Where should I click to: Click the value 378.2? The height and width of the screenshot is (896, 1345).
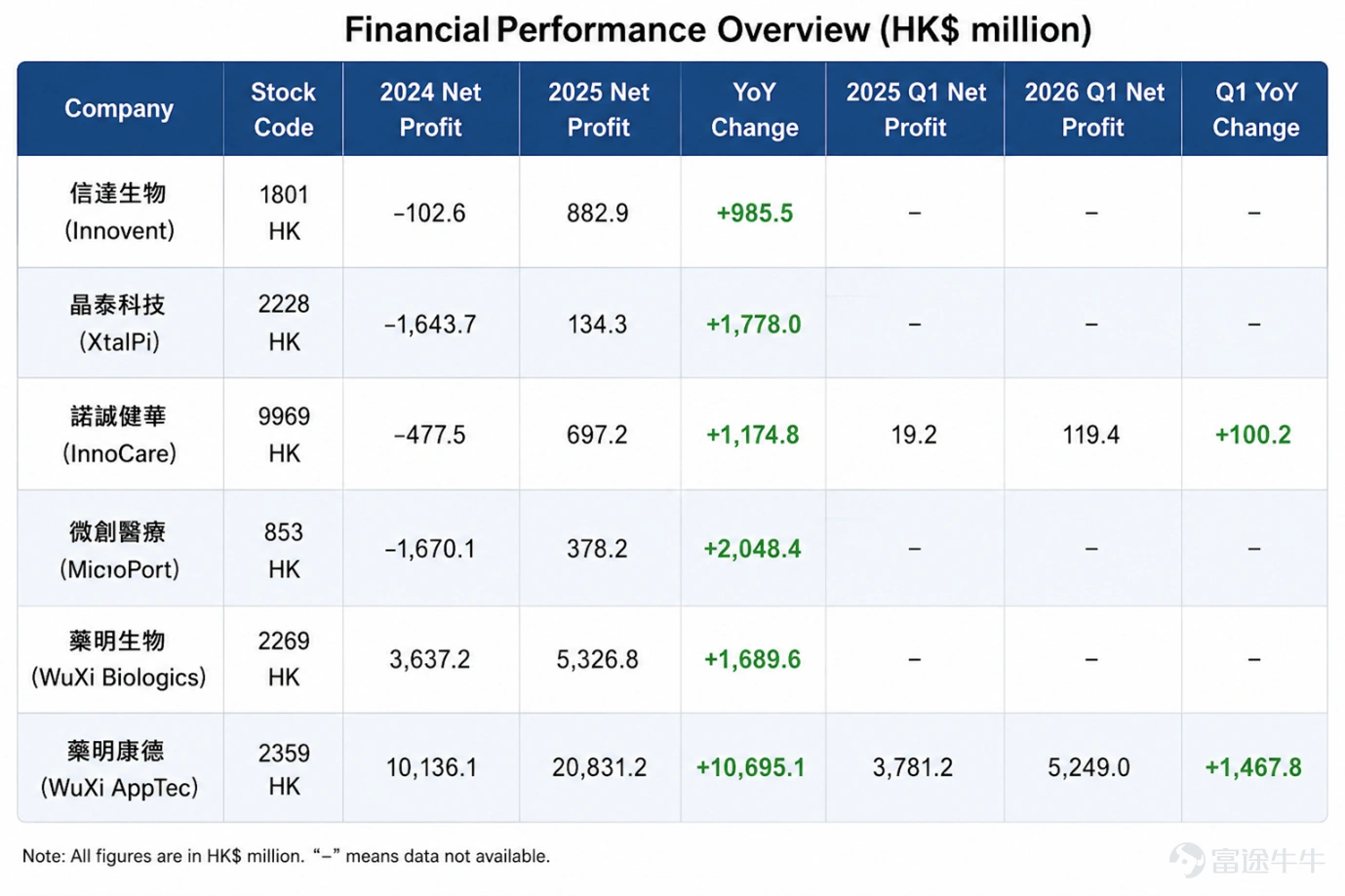point(598,549)
